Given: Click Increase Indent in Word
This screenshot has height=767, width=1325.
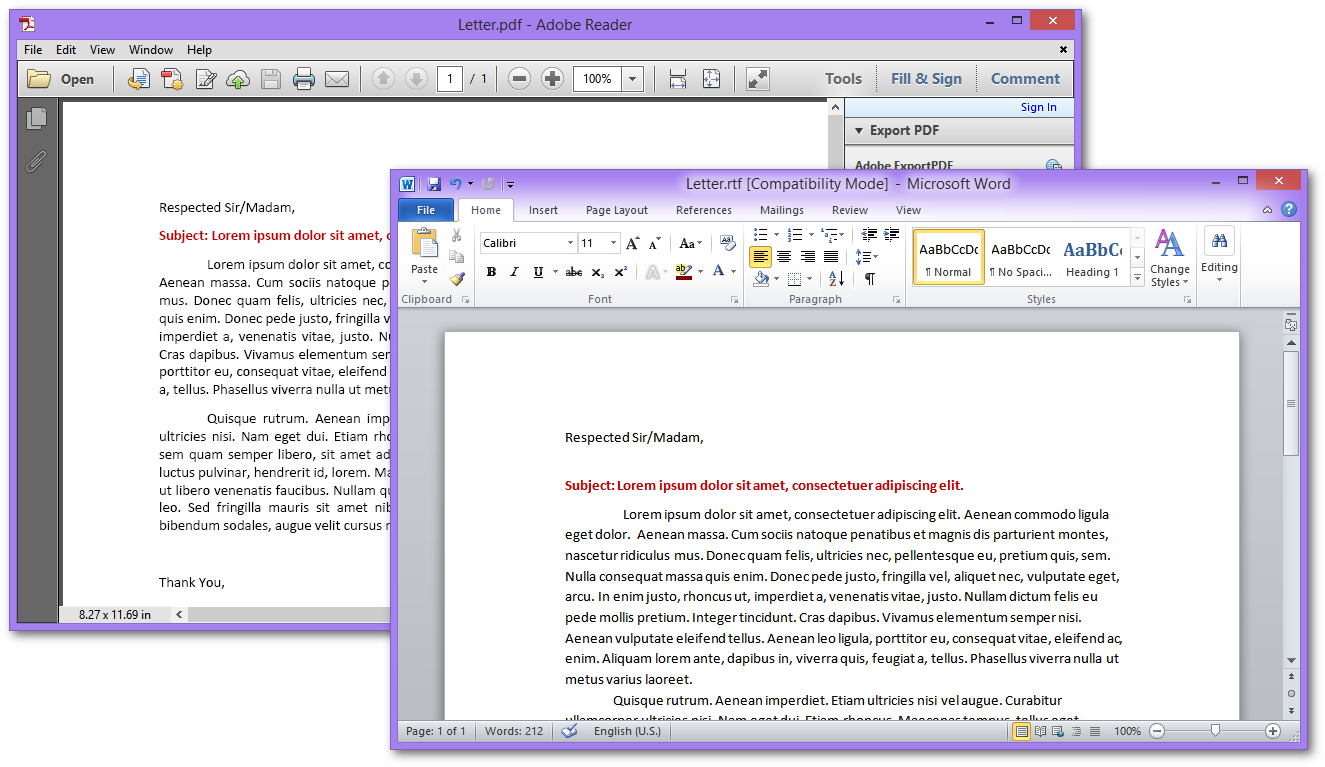Looking at the screenshot, I should (x=891, y=235).
